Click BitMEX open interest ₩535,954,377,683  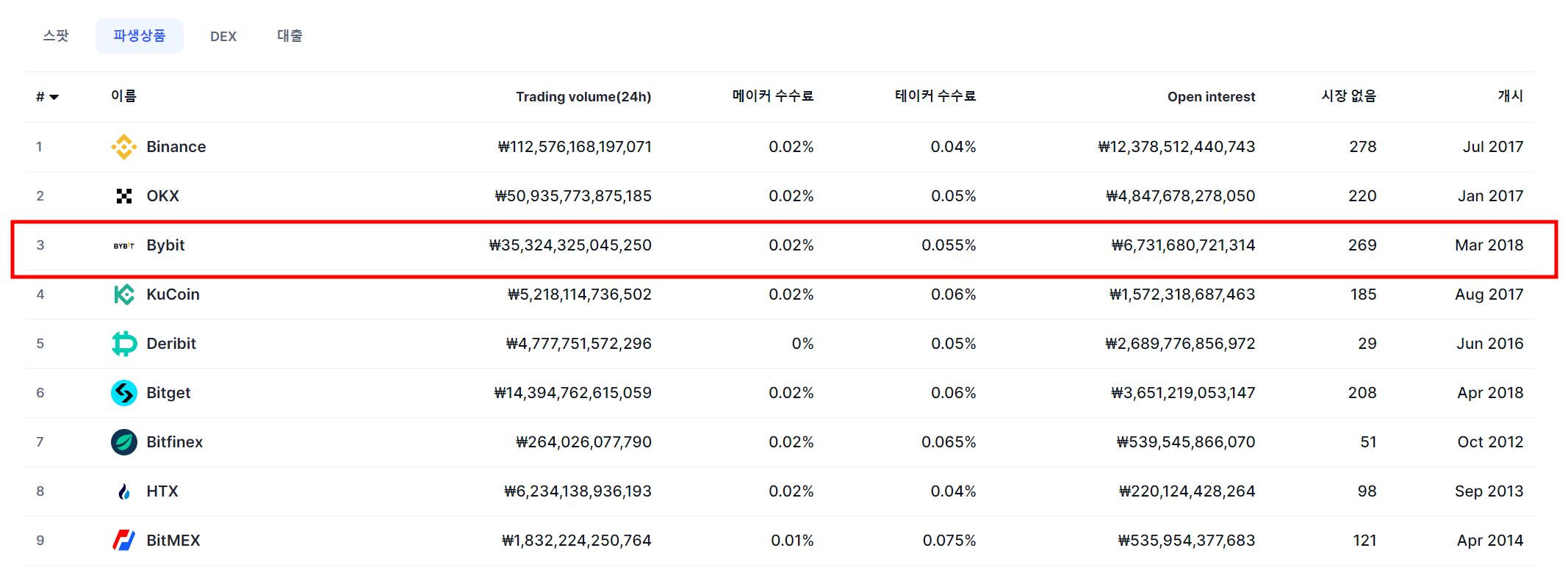click(1187, 541)
